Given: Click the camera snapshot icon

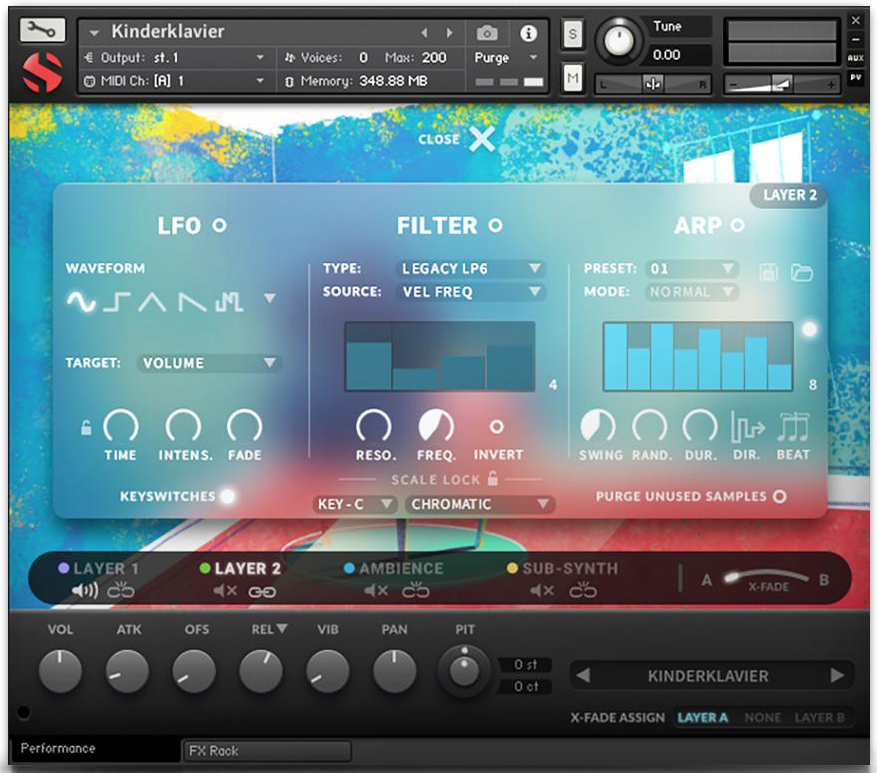Looking at the screenshot, I should [486, 33].
